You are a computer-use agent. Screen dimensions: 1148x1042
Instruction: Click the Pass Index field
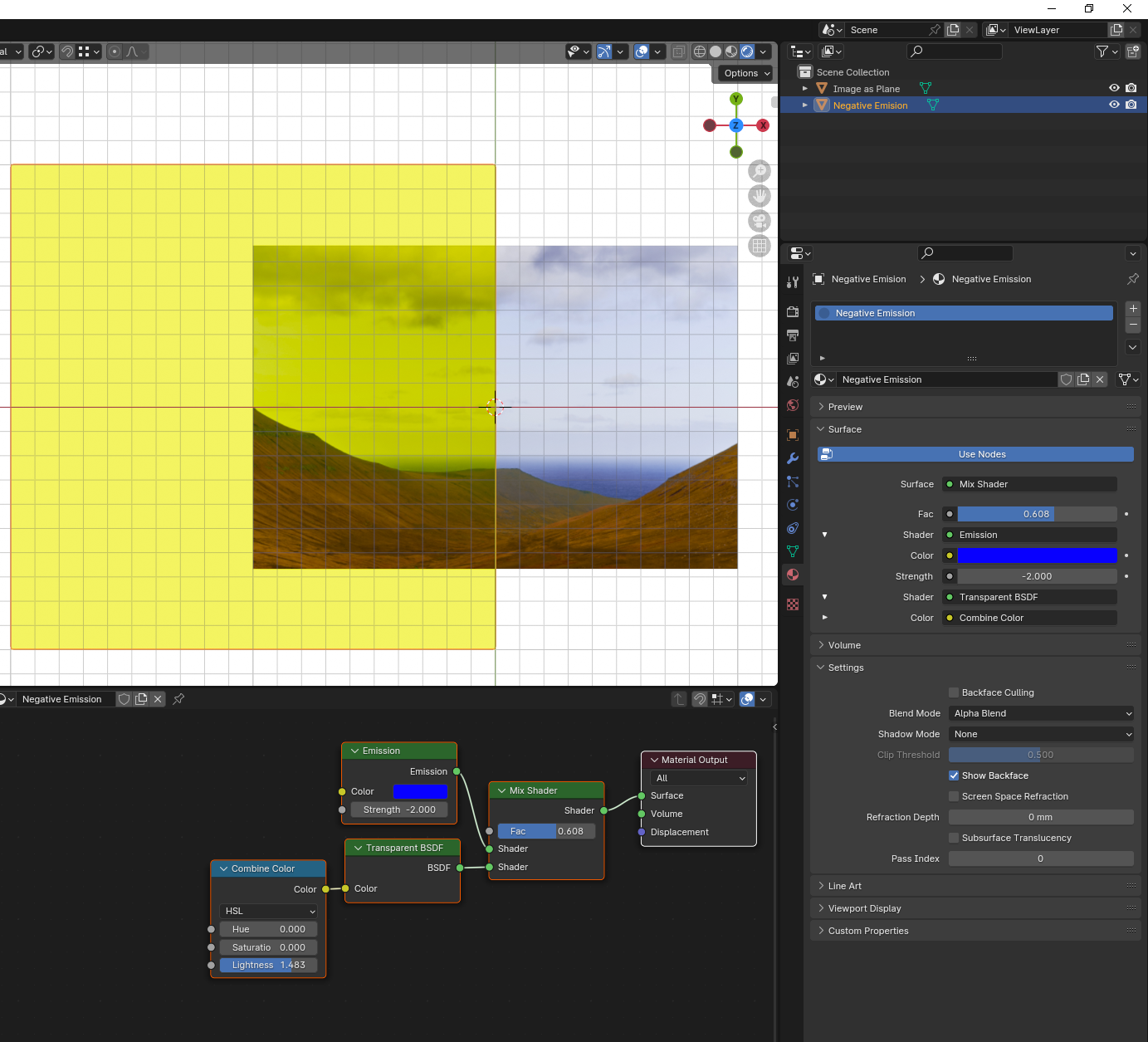click(x=1041, y=859)
